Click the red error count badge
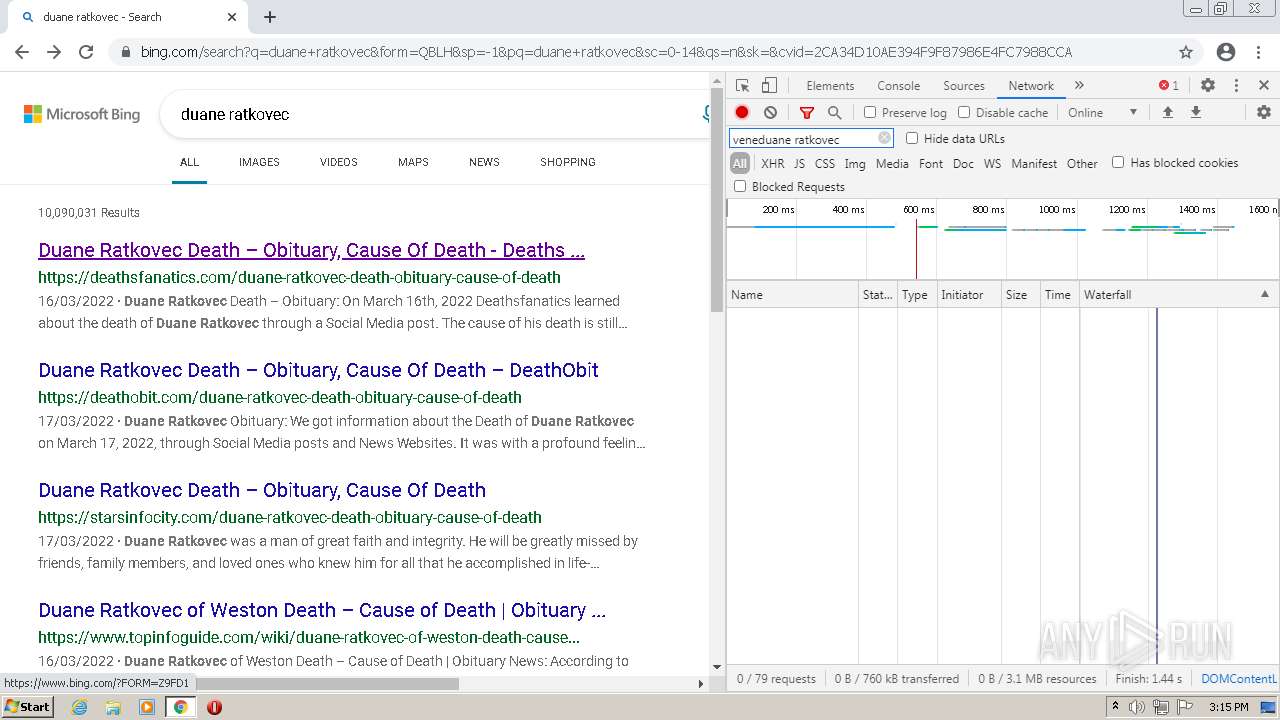Viewport: 1280px width, 720px height. [x=1169, y=86]
